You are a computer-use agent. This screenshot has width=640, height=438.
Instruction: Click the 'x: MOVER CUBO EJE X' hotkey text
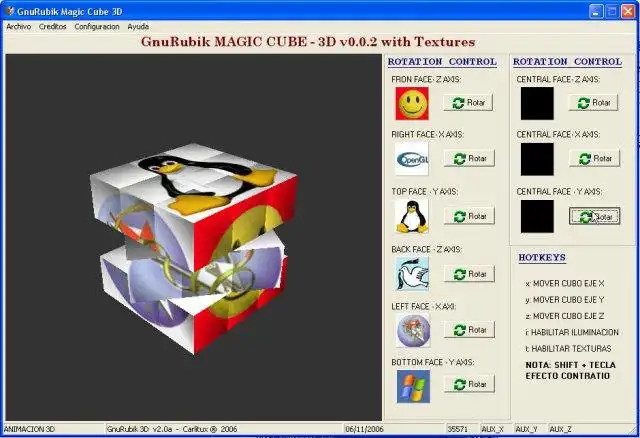[565, 283]
